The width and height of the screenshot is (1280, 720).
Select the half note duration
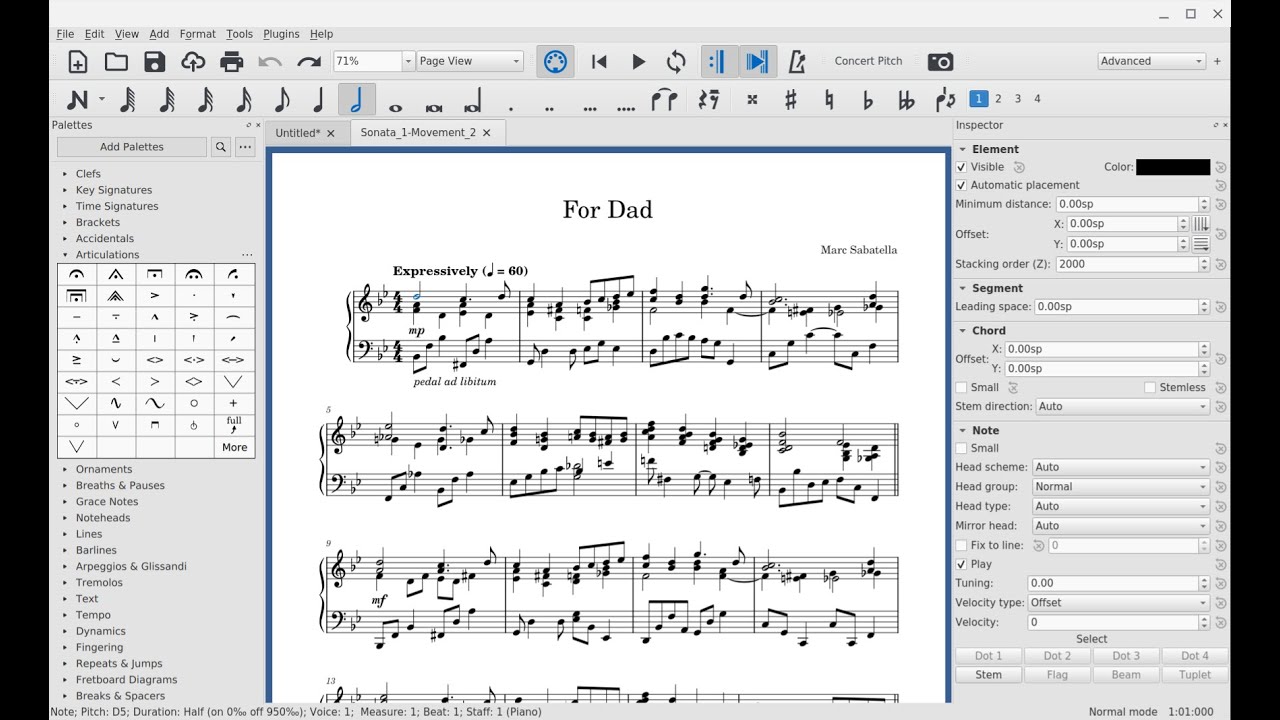coord(357,100)
